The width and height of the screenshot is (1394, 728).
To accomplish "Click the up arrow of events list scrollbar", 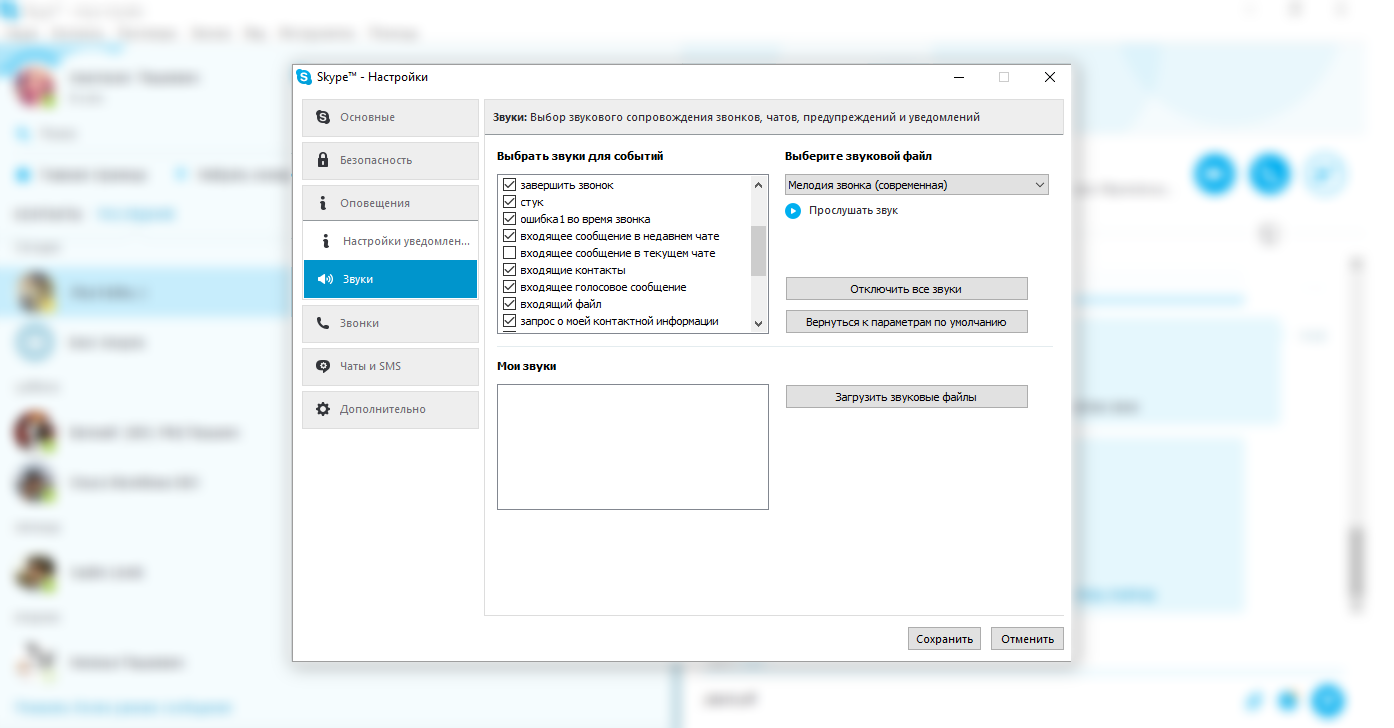I will click(x=758, y=184).
